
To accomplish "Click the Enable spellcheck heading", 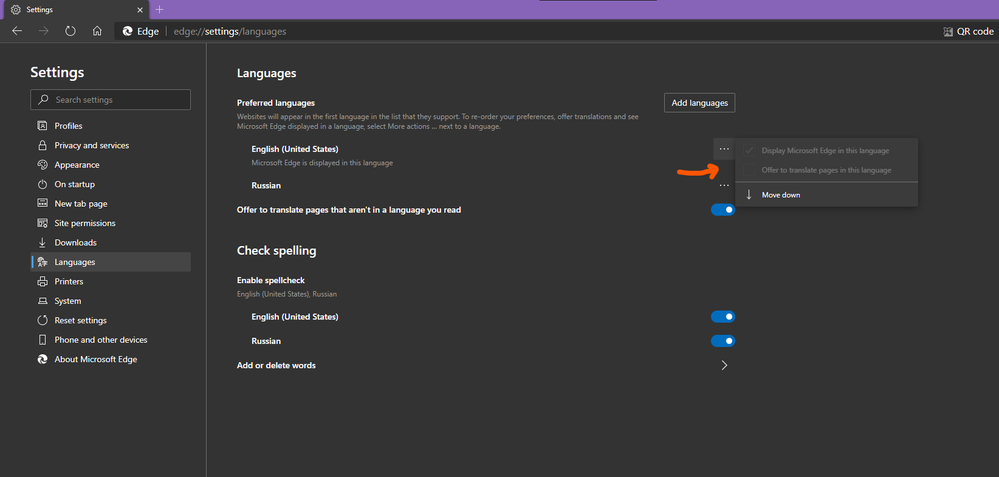I will tap(271, 280).
